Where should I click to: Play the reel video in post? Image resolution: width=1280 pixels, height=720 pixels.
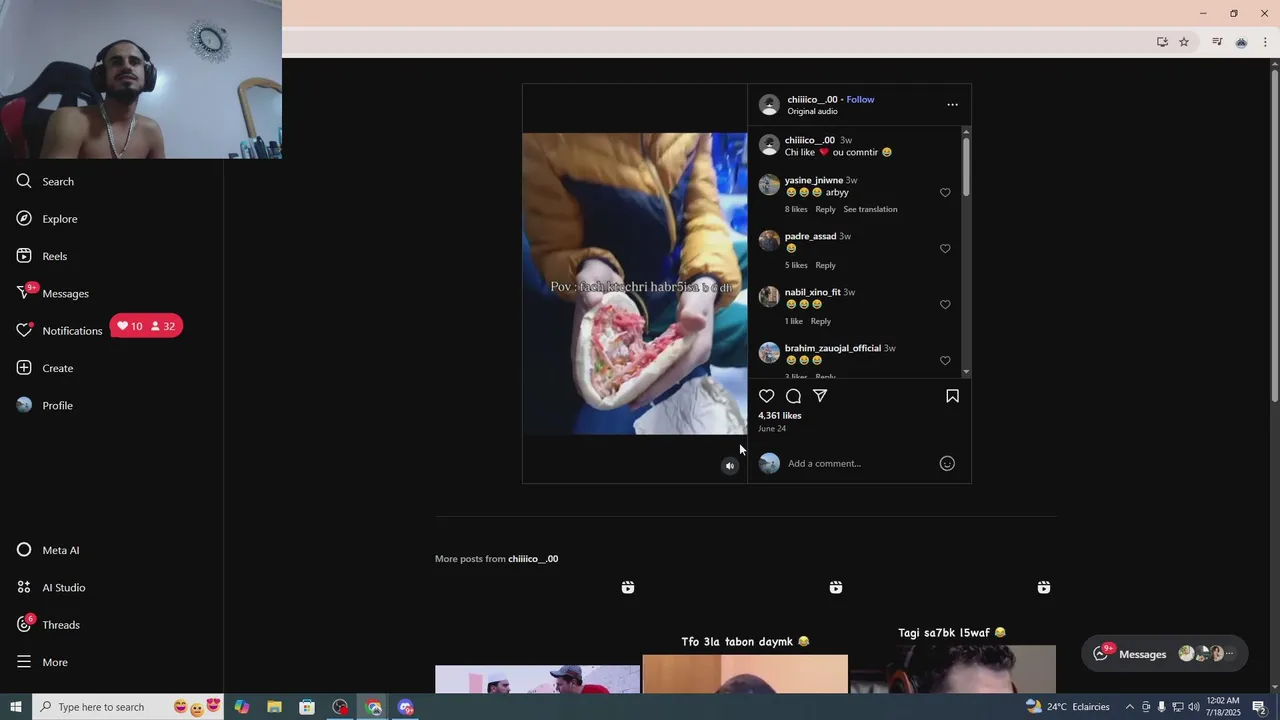click(x=635, y=283)
